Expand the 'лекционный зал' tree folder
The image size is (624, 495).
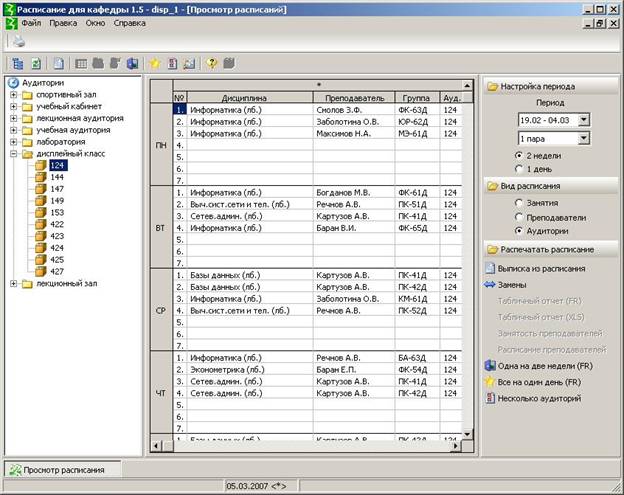pos(14,284)
